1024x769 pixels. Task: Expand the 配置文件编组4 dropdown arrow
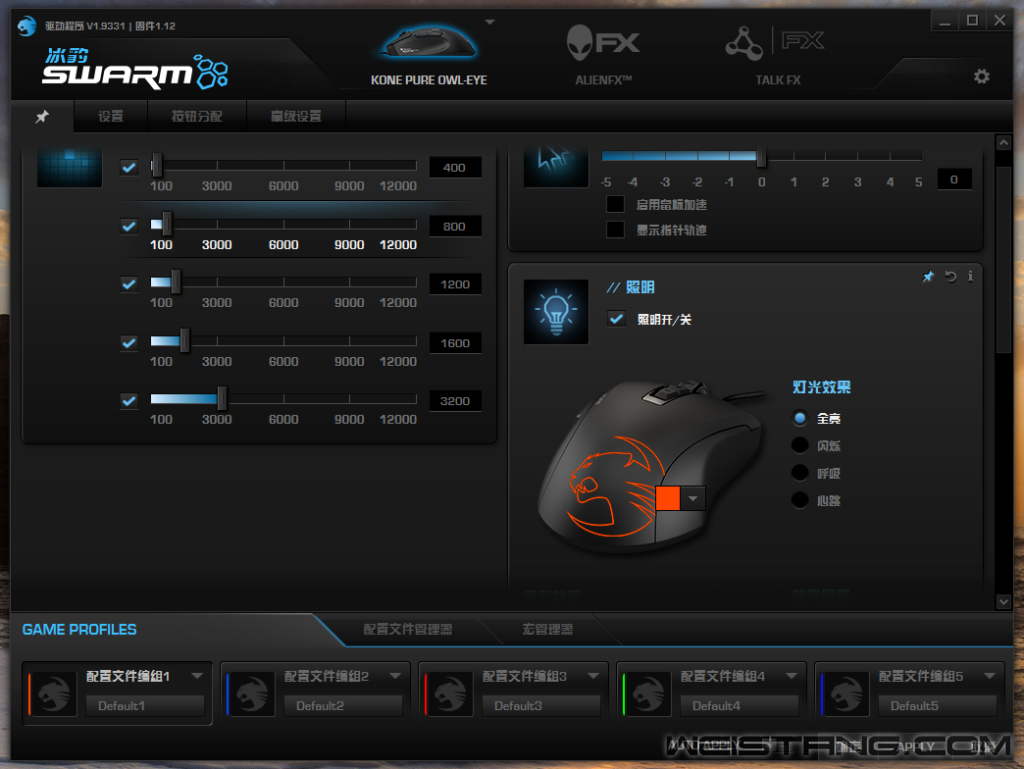792,676
